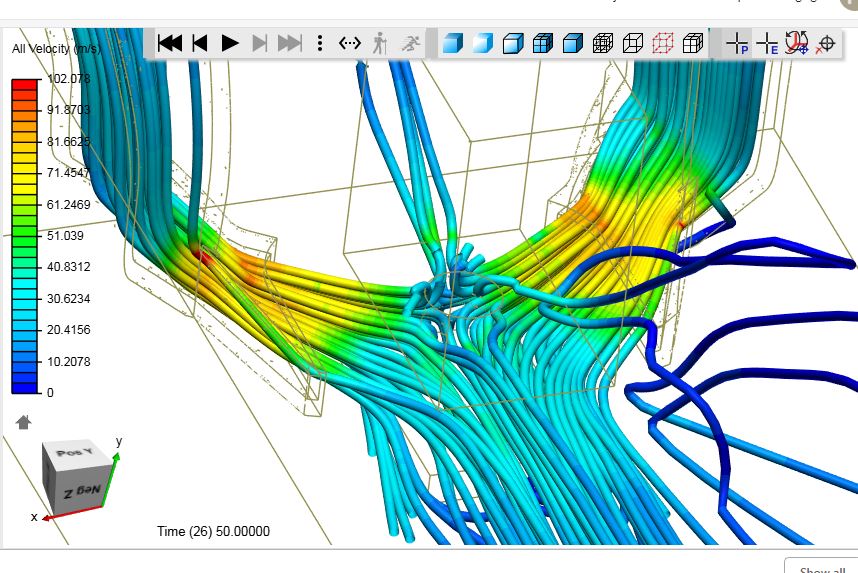Skip to the last animation frame
Image resolution: width=858 pixels, height=573 pixels.
[x=289, y=43]
